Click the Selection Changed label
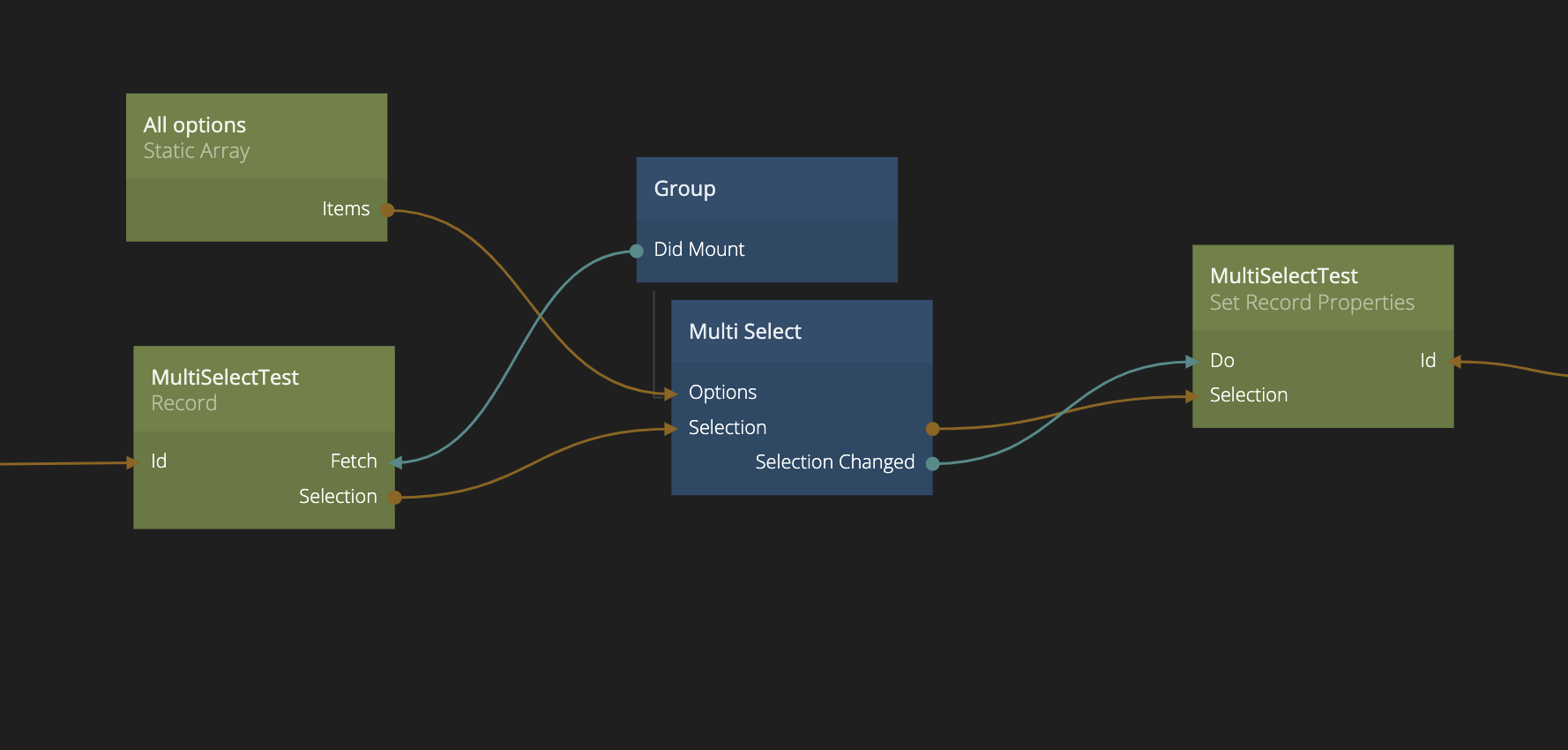 point(835,462)
